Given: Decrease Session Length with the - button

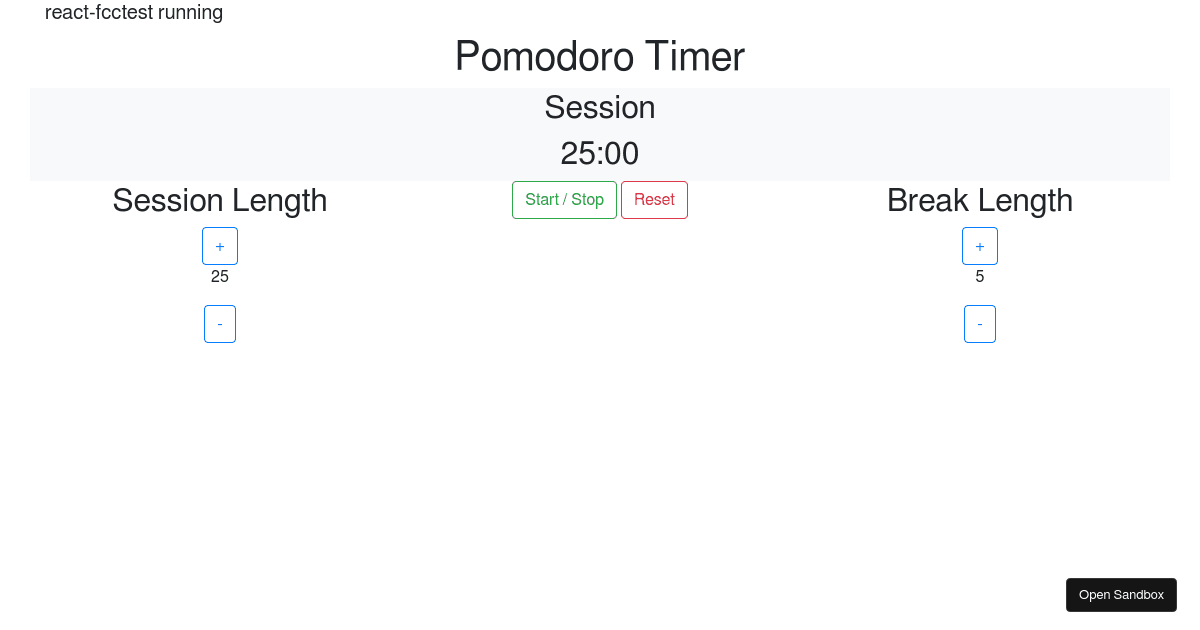Looking at the screenshot, I should point(220,323).
